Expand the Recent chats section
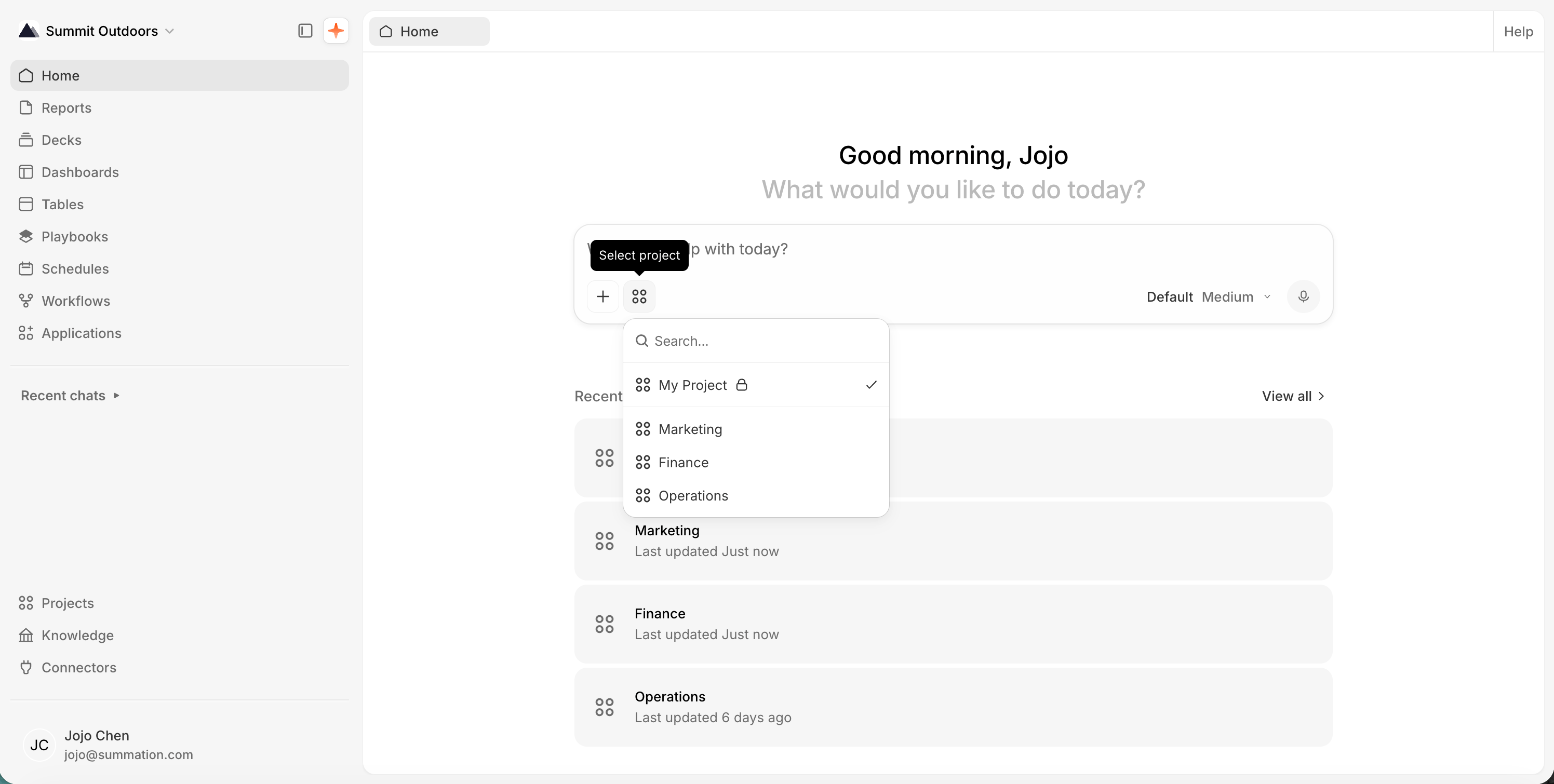Screen dimensions: 1554x784 click(x=70, y=396)
